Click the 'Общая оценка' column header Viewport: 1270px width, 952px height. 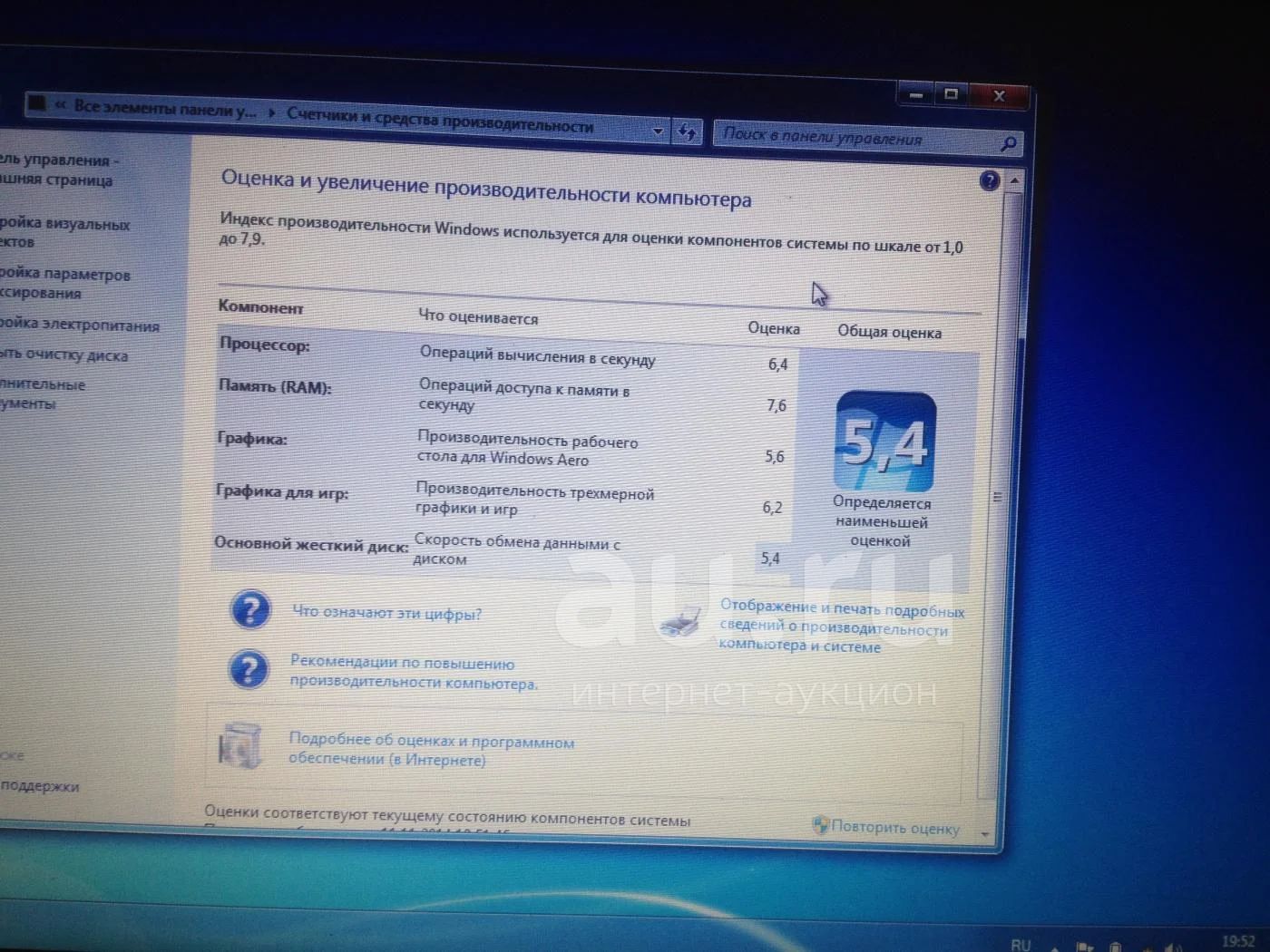coord(890,332)
